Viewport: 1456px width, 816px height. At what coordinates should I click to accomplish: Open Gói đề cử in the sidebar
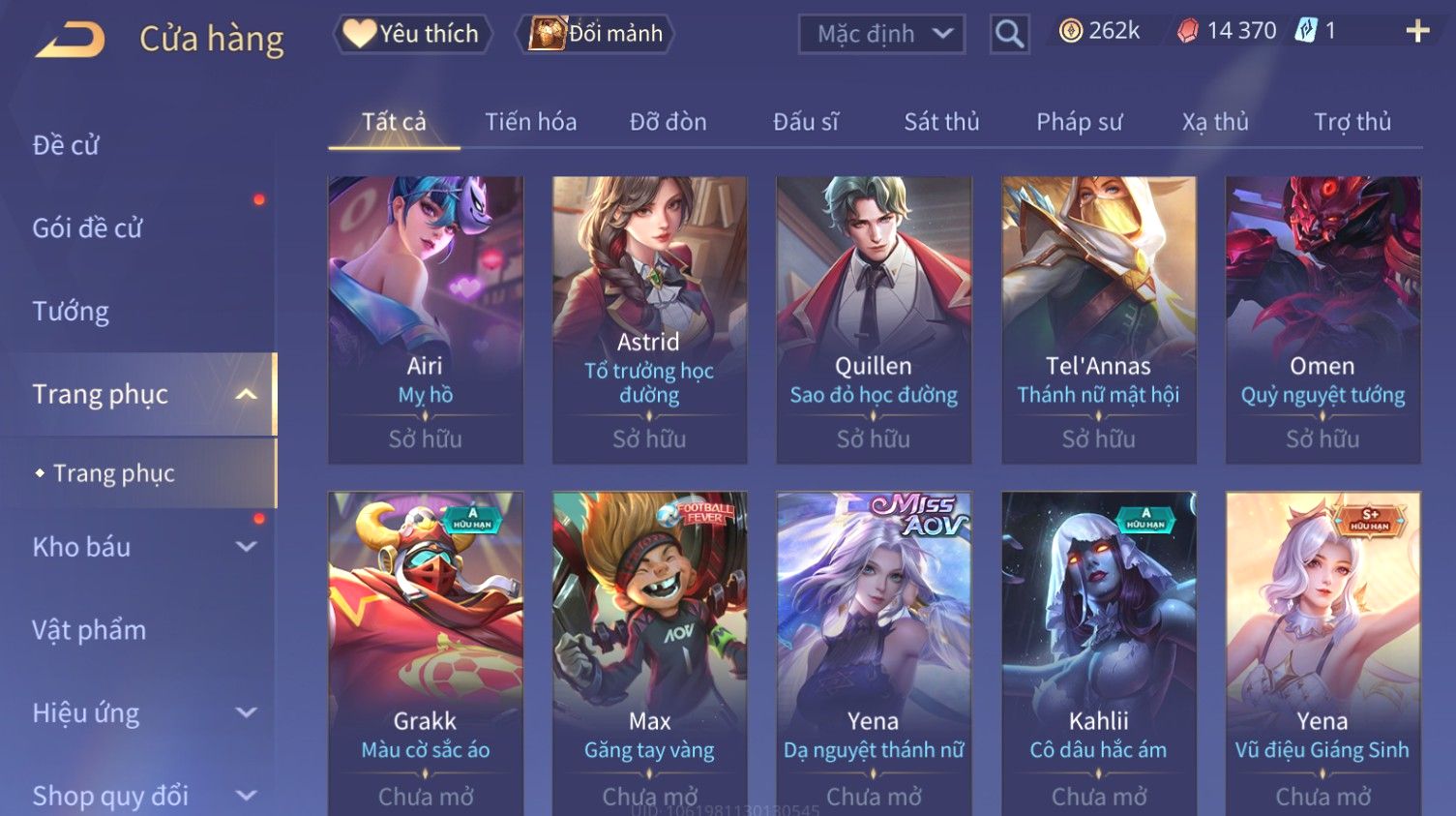[x=87, y=228]
